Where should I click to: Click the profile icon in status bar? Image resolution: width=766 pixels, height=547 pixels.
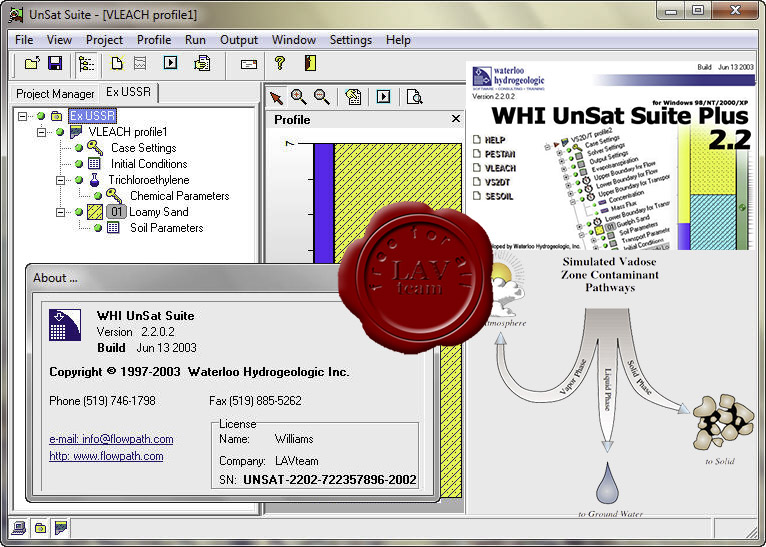click(x=61, y=527)
